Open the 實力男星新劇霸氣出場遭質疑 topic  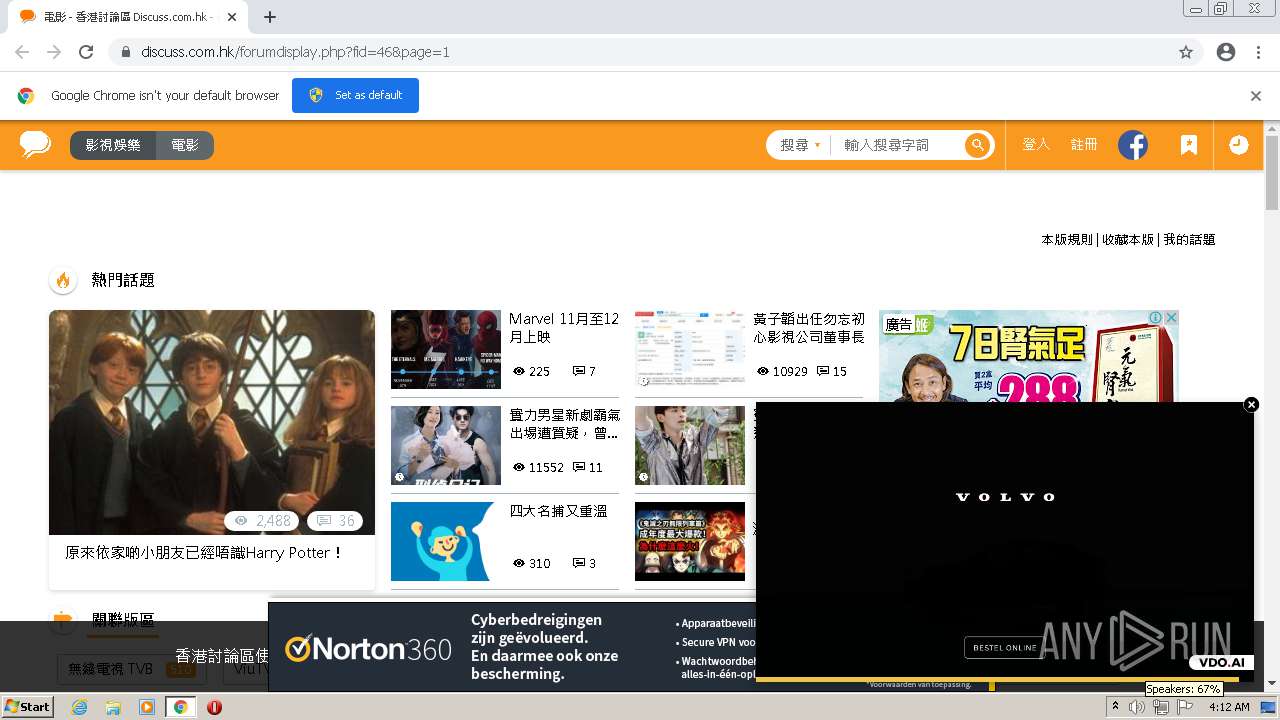click(564, 424)
